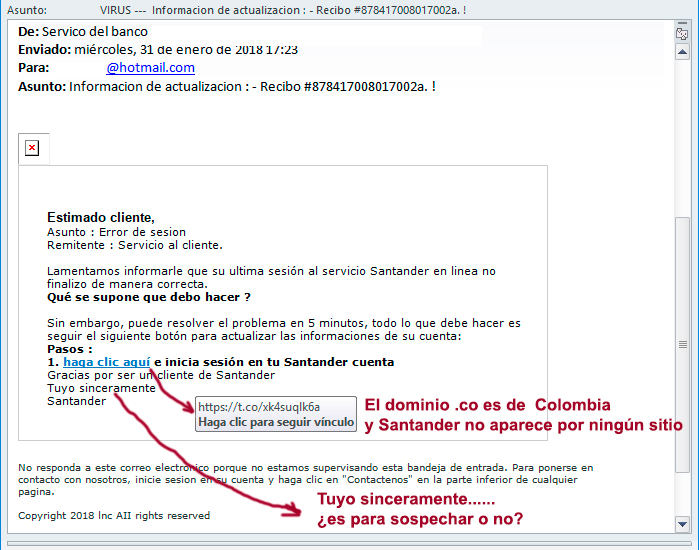Click 'Gracias por ser un cliente de Santander'
This screenshot has height=550, width=699.
tap(161, 375)
